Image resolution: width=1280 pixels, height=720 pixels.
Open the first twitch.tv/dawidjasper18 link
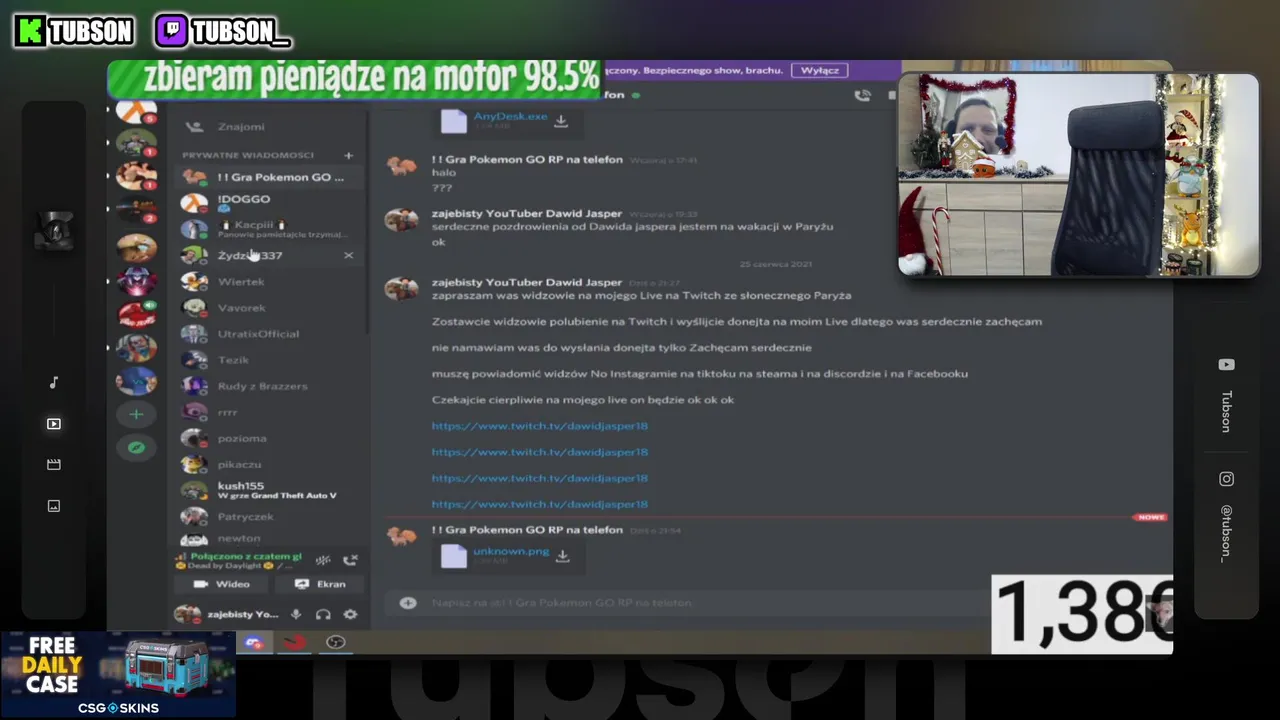(x=540, y=426)
